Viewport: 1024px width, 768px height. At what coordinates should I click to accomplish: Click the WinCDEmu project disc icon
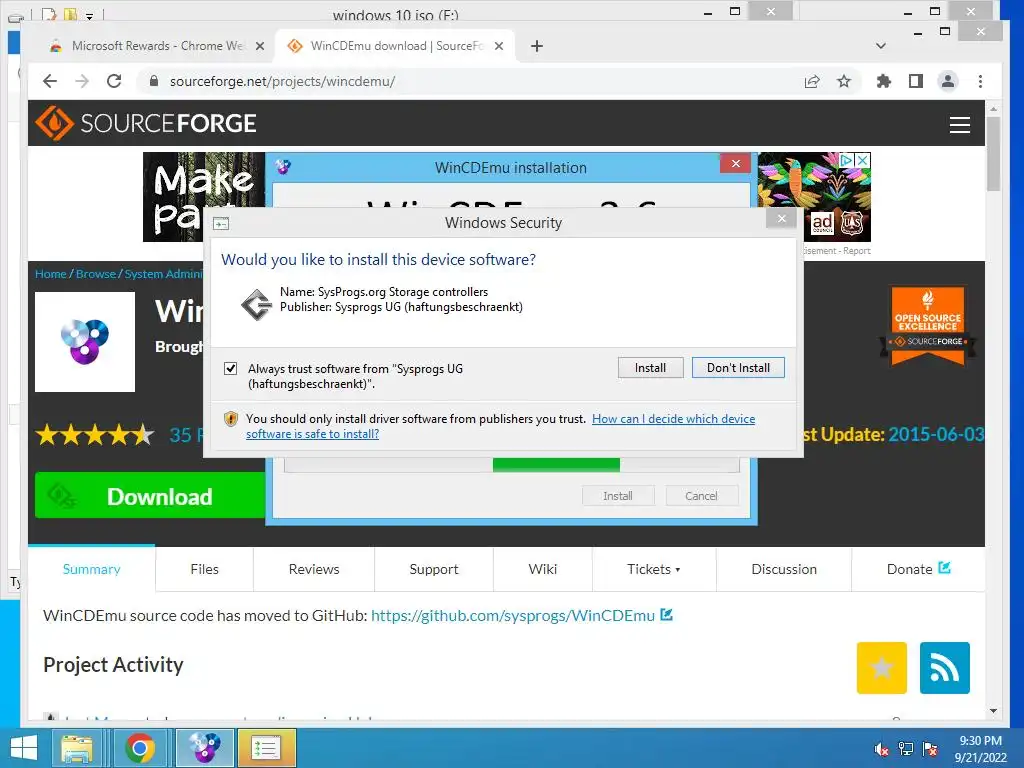point(85,342)
